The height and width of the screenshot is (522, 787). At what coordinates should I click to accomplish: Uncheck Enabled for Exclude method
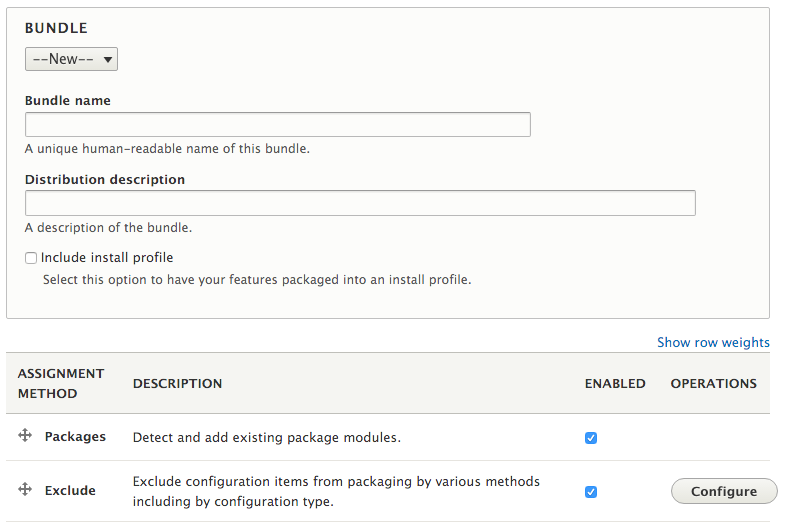pos(591,491)
